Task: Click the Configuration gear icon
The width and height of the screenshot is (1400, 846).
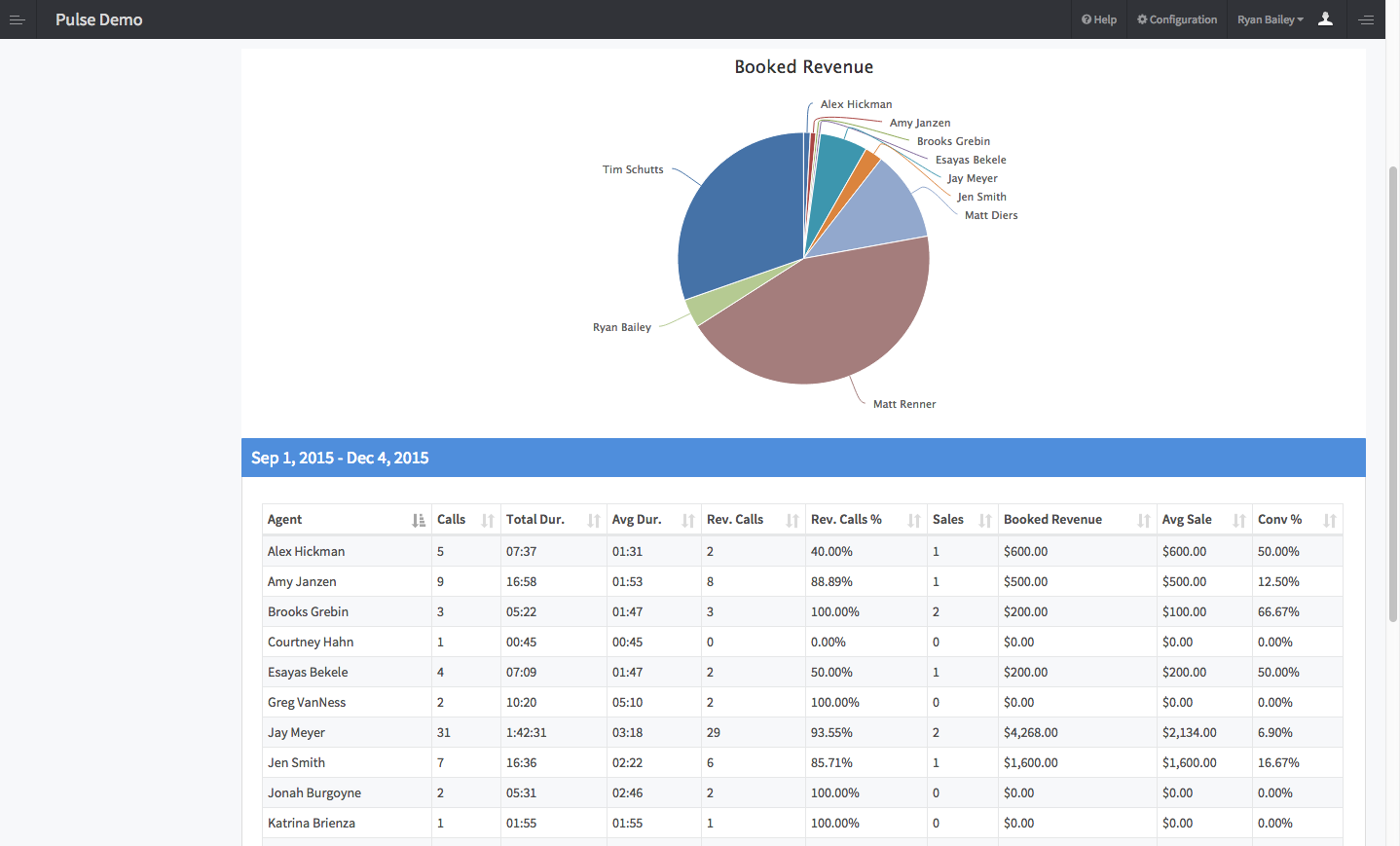Action: (1141, 19)
